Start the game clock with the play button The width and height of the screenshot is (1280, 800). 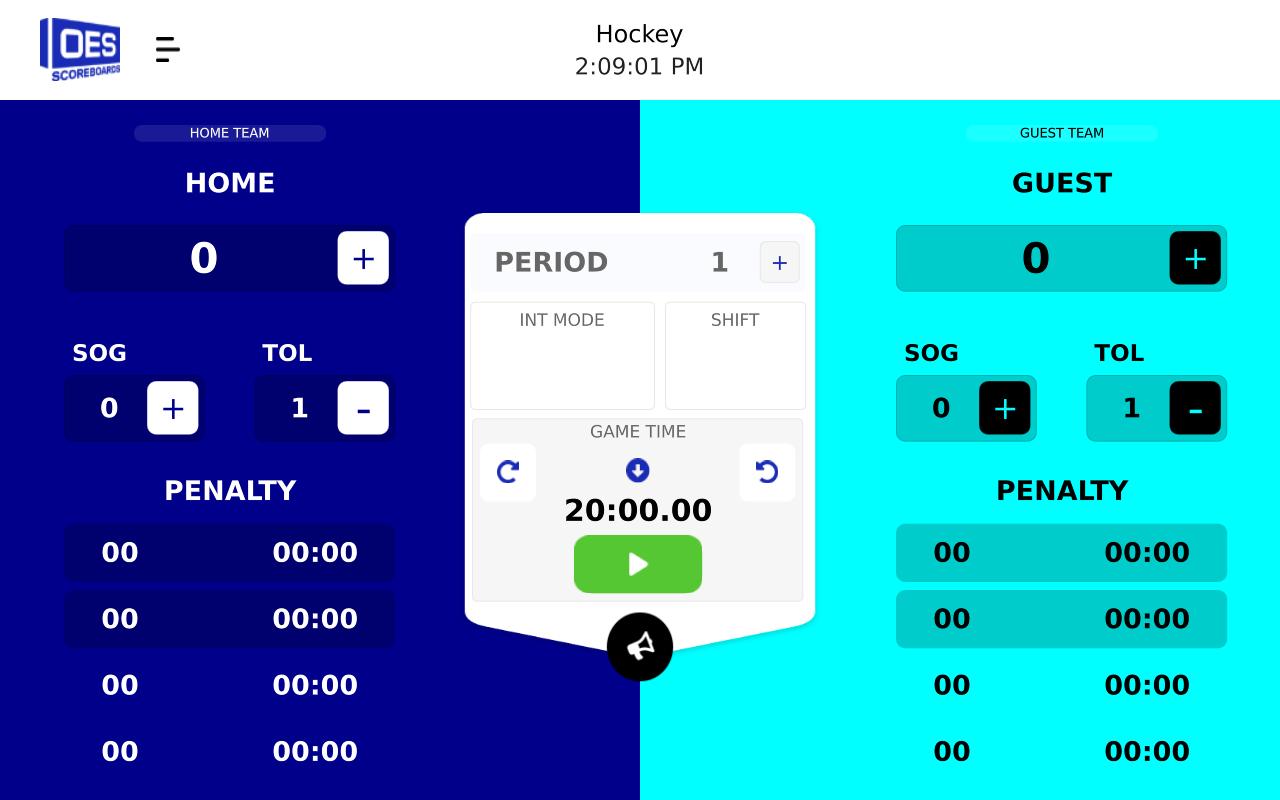coord(638,564)
